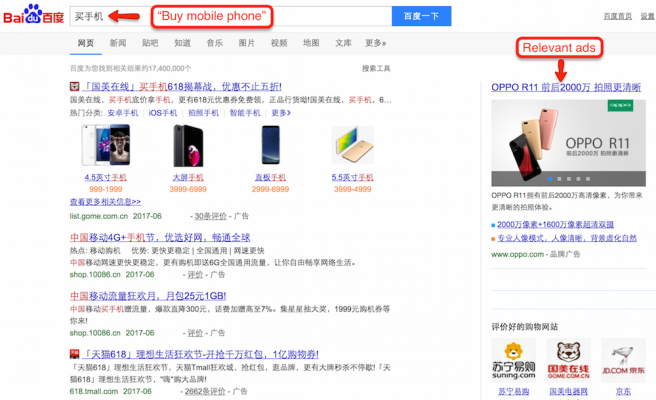Click the 国美在线 favicon icon
The image size is (656, 400).
(74, 87)
